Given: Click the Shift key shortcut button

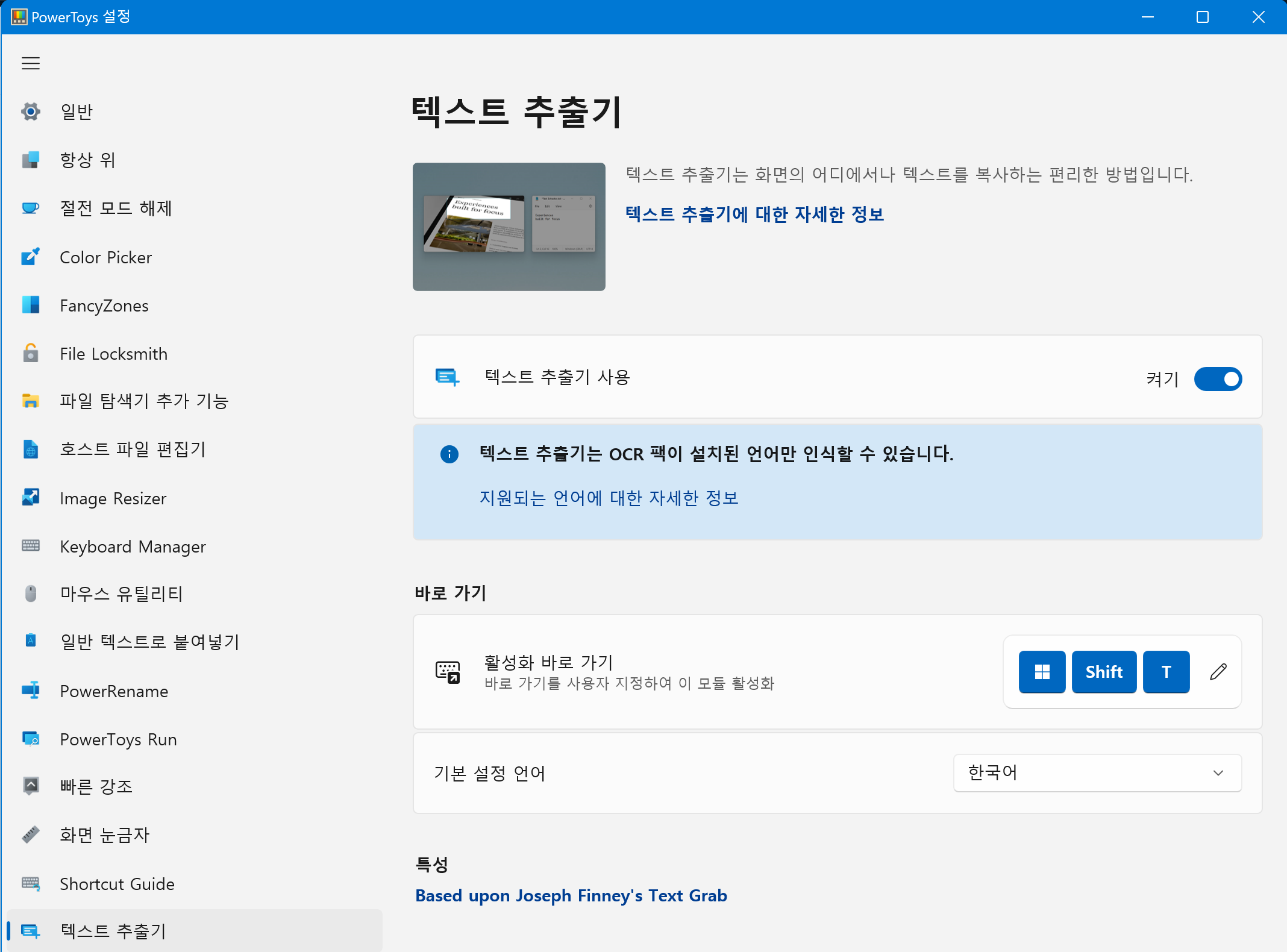Looking at the screenshot, I should click(x=1103, y=672).
